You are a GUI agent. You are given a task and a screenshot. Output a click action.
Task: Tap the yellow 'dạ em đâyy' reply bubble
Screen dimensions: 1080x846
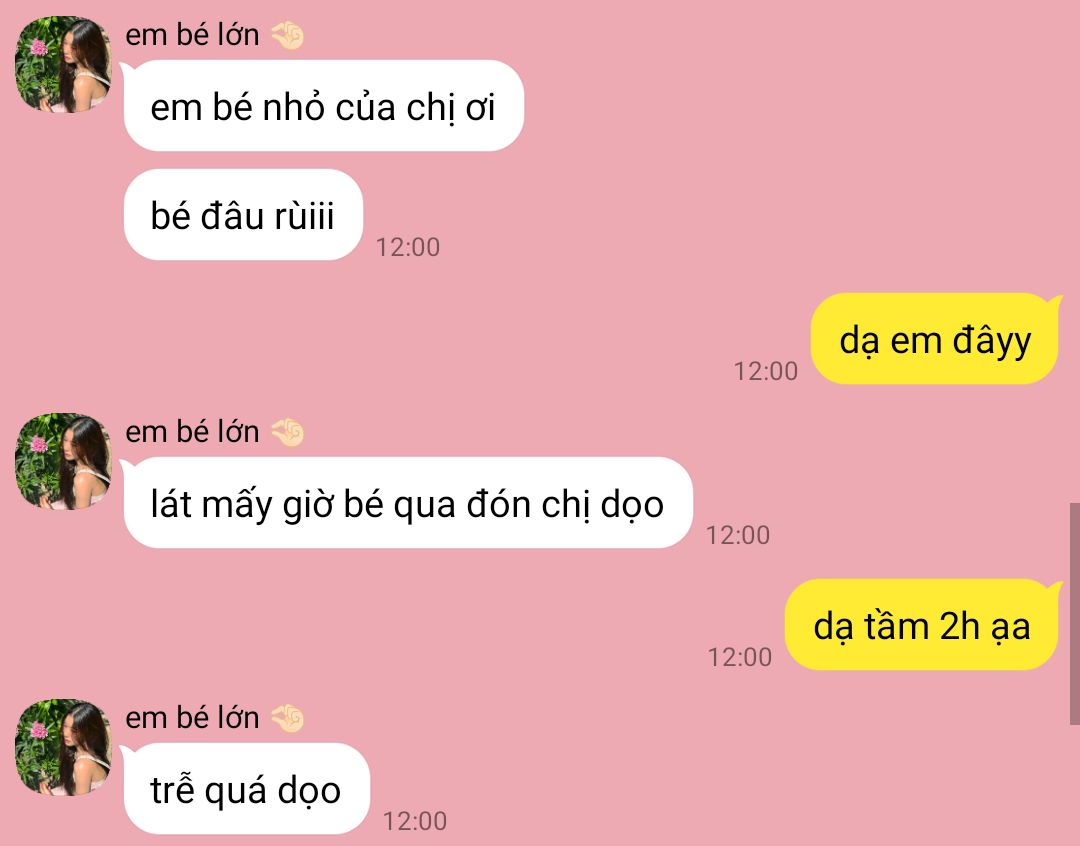[x=935, y=338]
